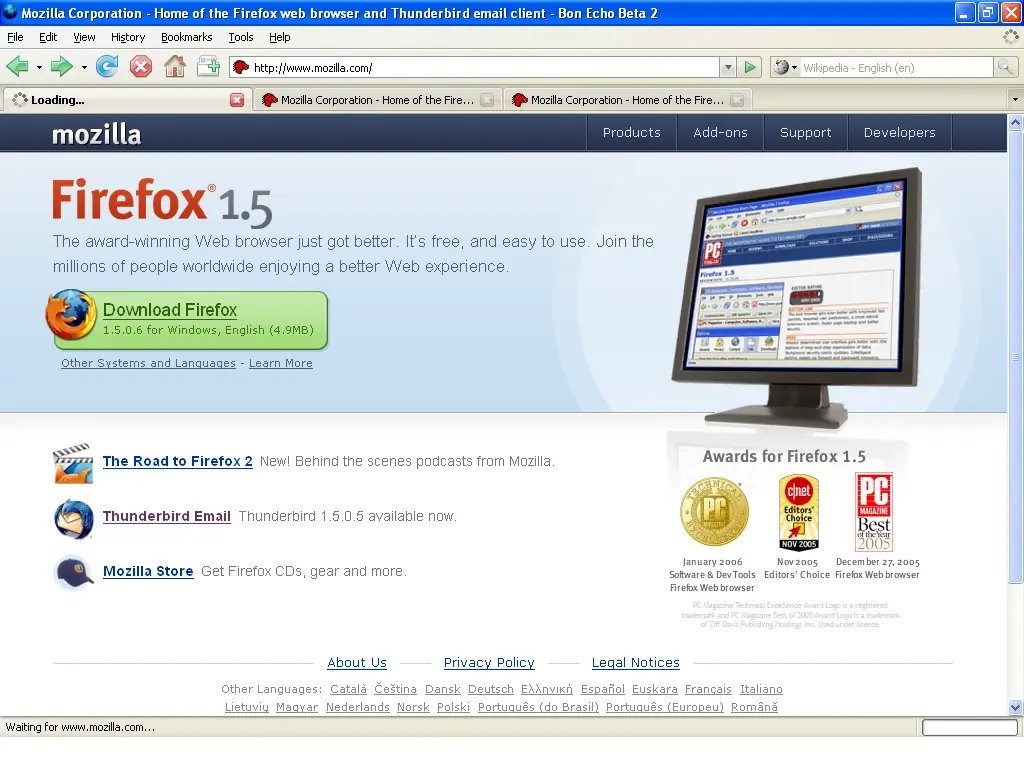This screenshot has height=768, width=1024.
Task: Open Other Systems and Languages link
Action: point(148,363)
